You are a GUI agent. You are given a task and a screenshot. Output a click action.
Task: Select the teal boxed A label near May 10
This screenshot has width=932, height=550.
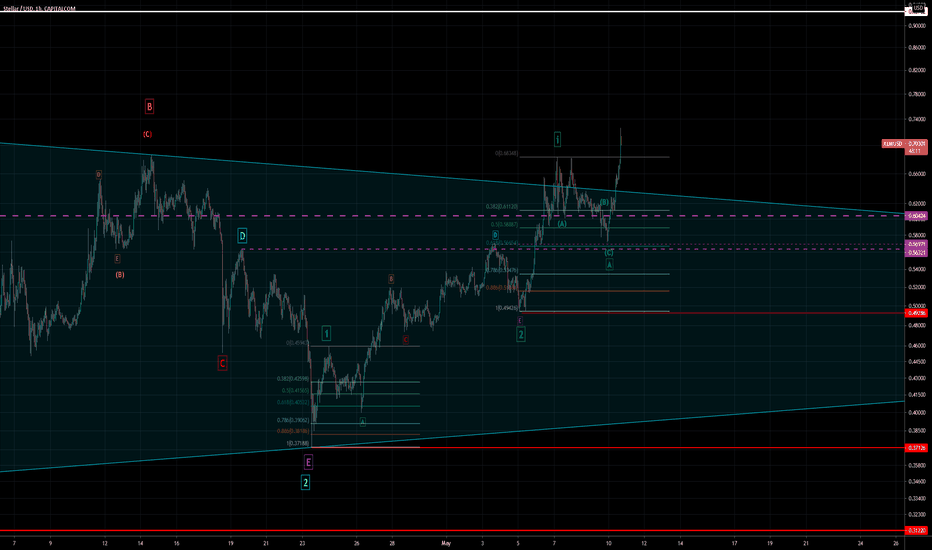609,265
